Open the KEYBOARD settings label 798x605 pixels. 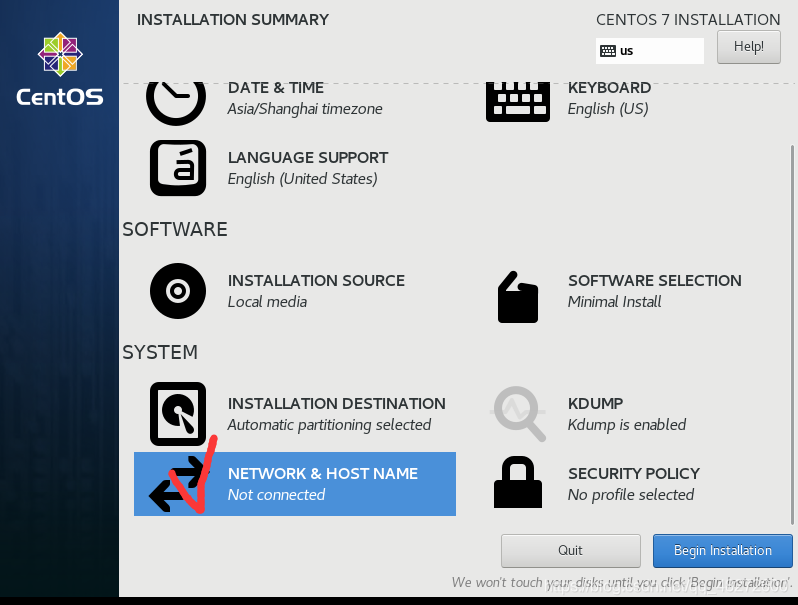tap(609, 88)
